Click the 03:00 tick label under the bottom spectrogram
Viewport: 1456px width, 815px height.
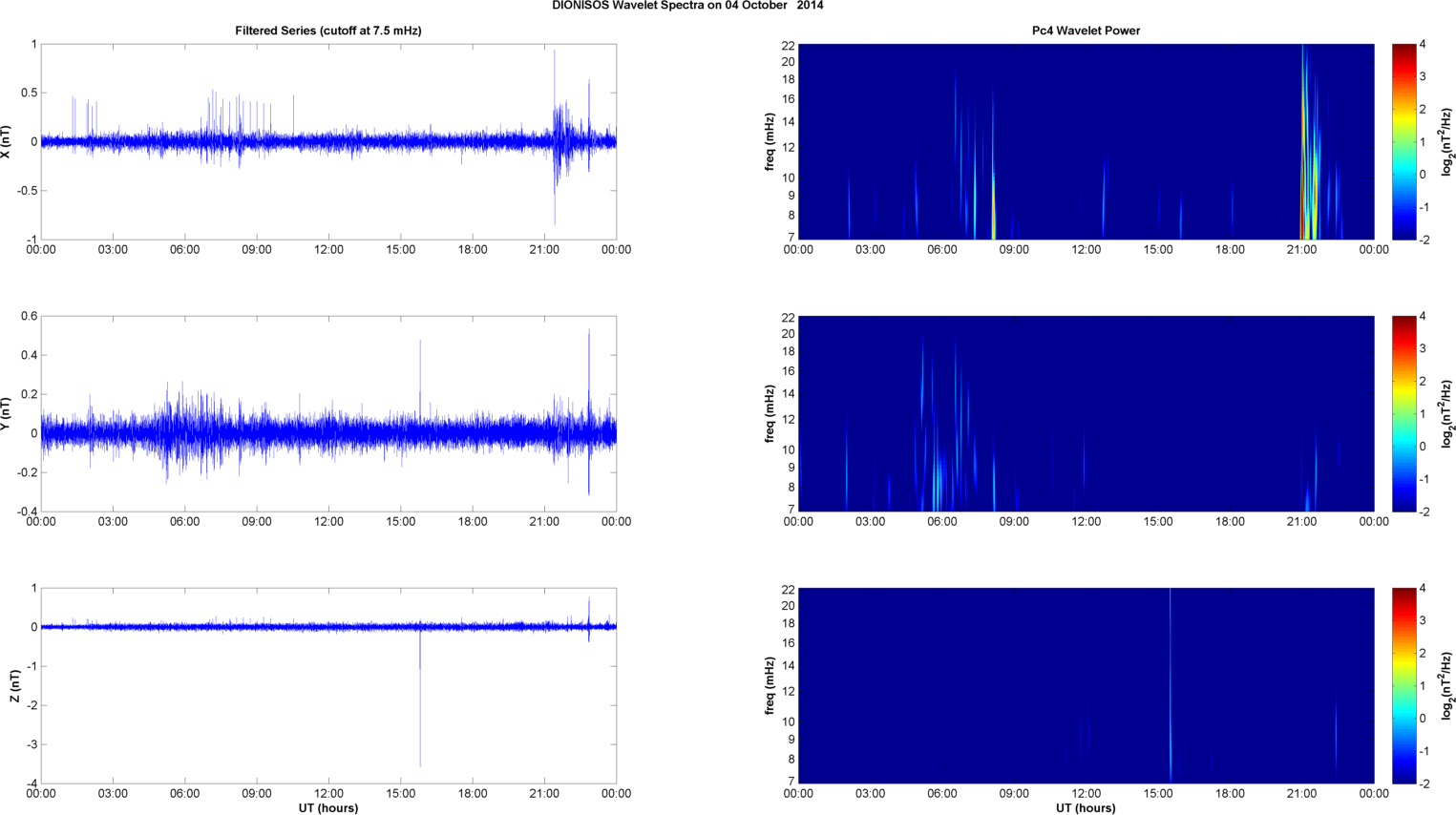870,794
